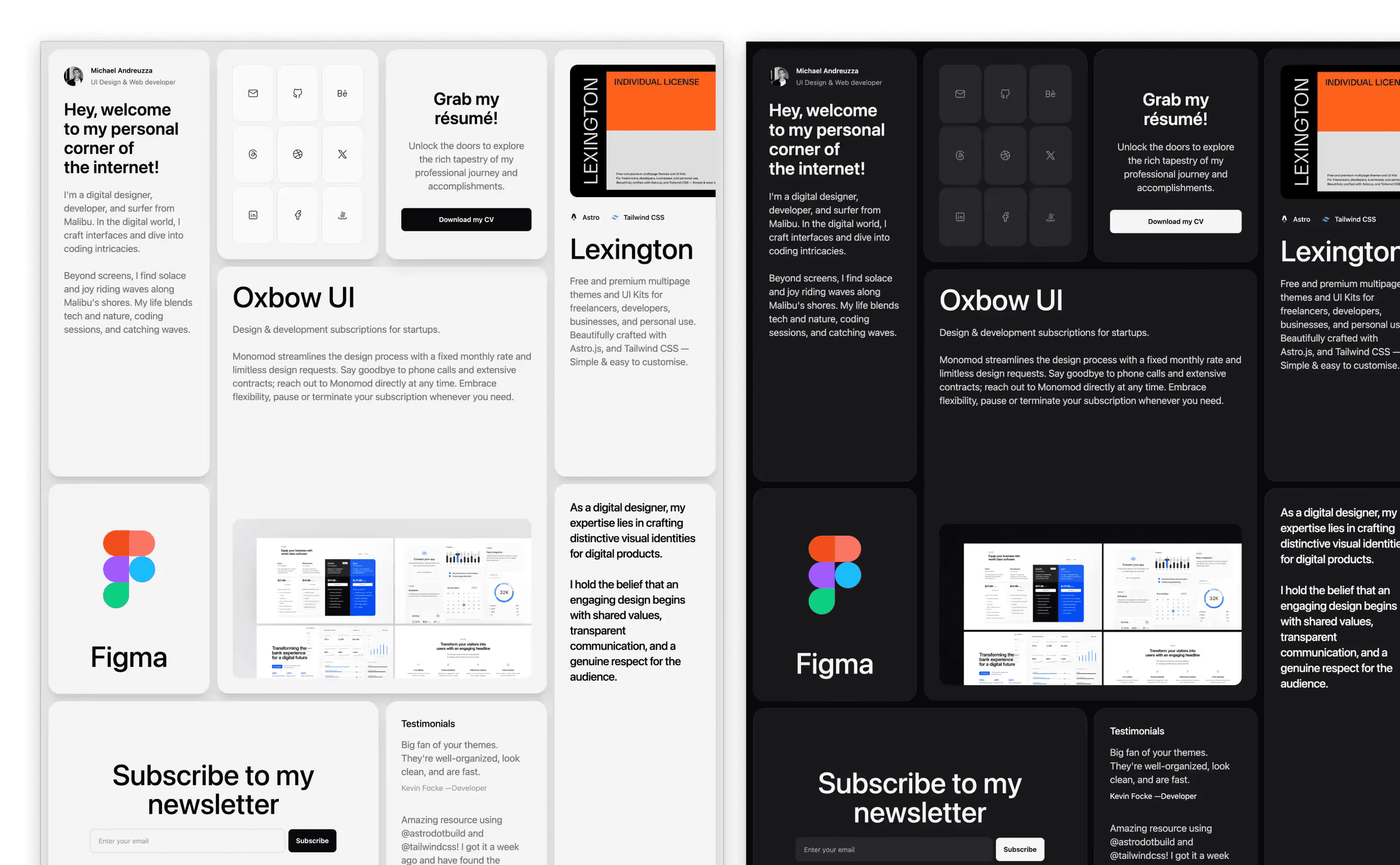Select the GitHub icon

click(x=297, y=93)
